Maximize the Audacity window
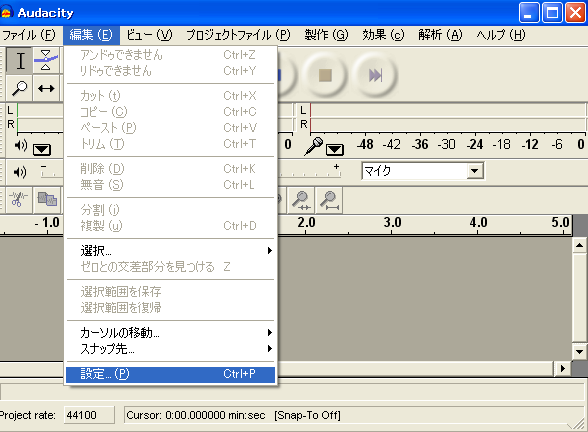The image size is (588, 432). pyautogui.click(x=552, y=13)
